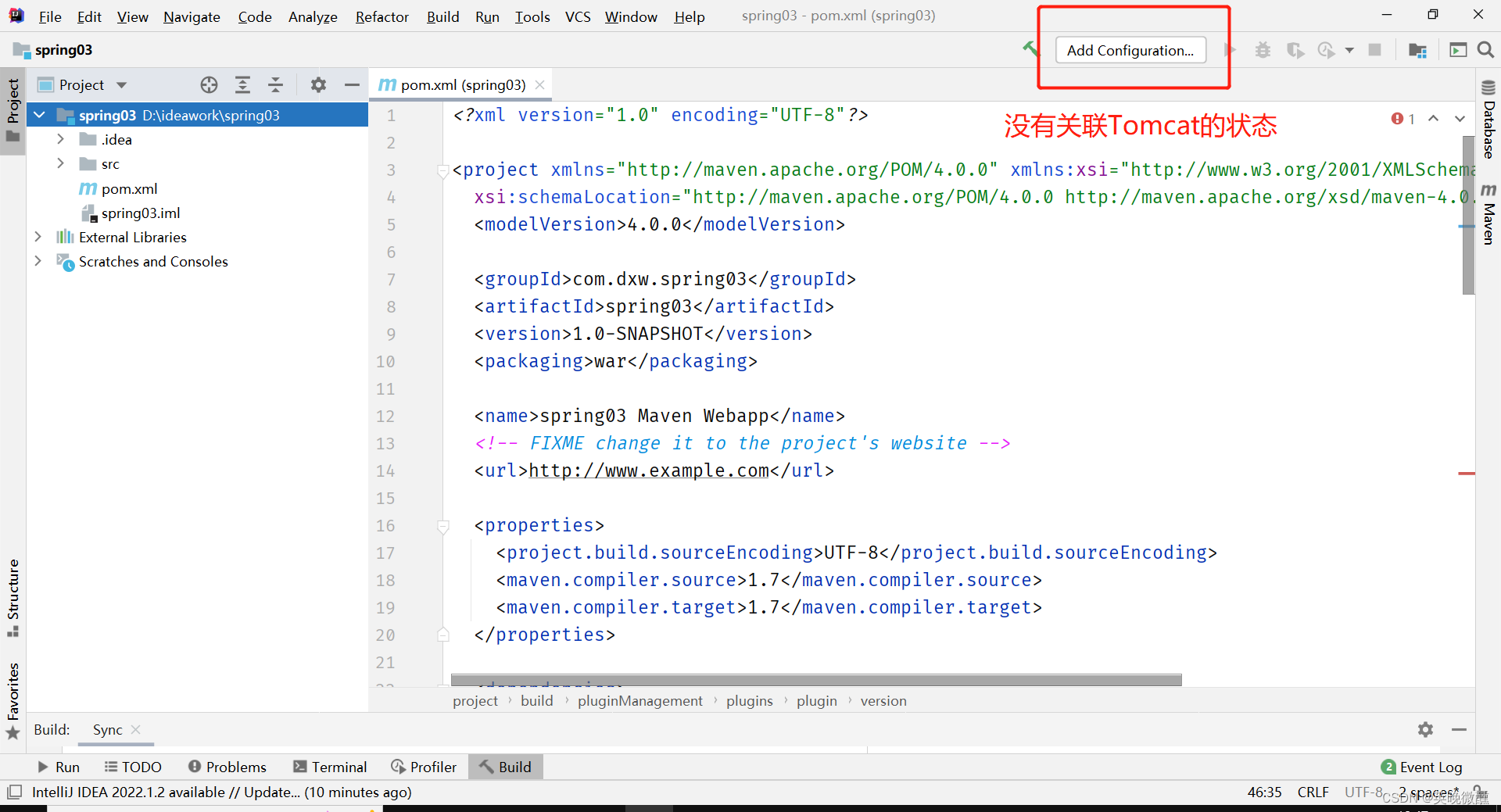Image resolution: width=1501 pixels, height=812 pixels.
Task: Click the 46:35 cursor position indicator
Action: tap(1264, 792)
